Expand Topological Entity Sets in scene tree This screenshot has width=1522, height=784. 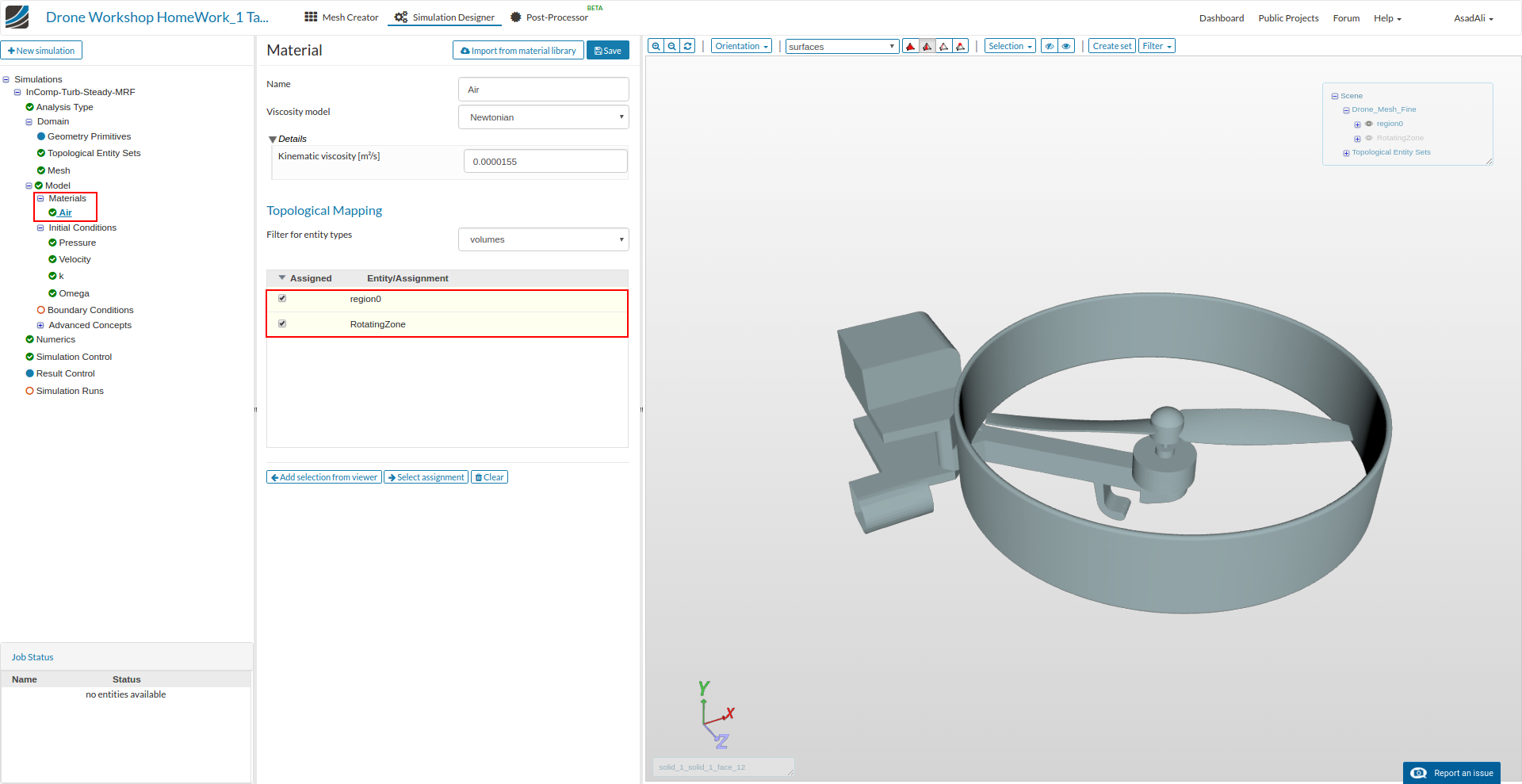point(1346,153)
